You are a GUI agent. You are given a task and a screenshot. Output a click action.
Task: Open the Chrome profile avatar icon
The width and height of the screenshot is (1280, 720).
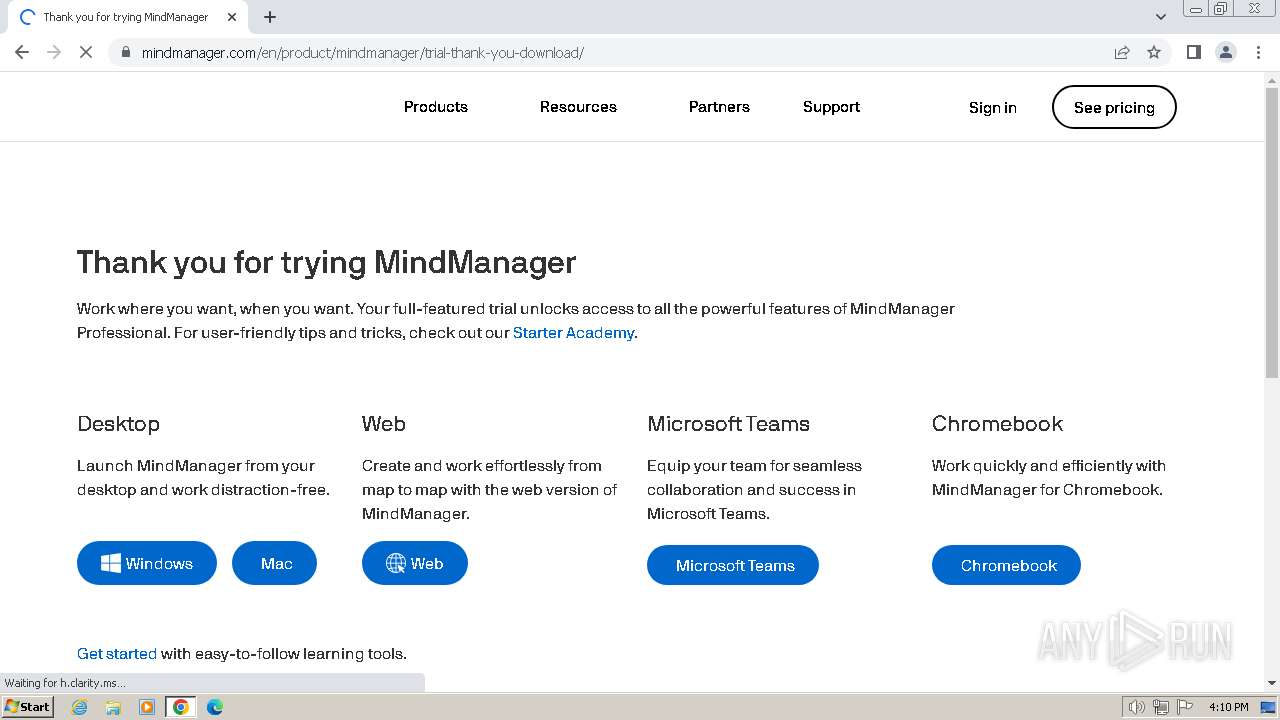[x=1226, y=52]
